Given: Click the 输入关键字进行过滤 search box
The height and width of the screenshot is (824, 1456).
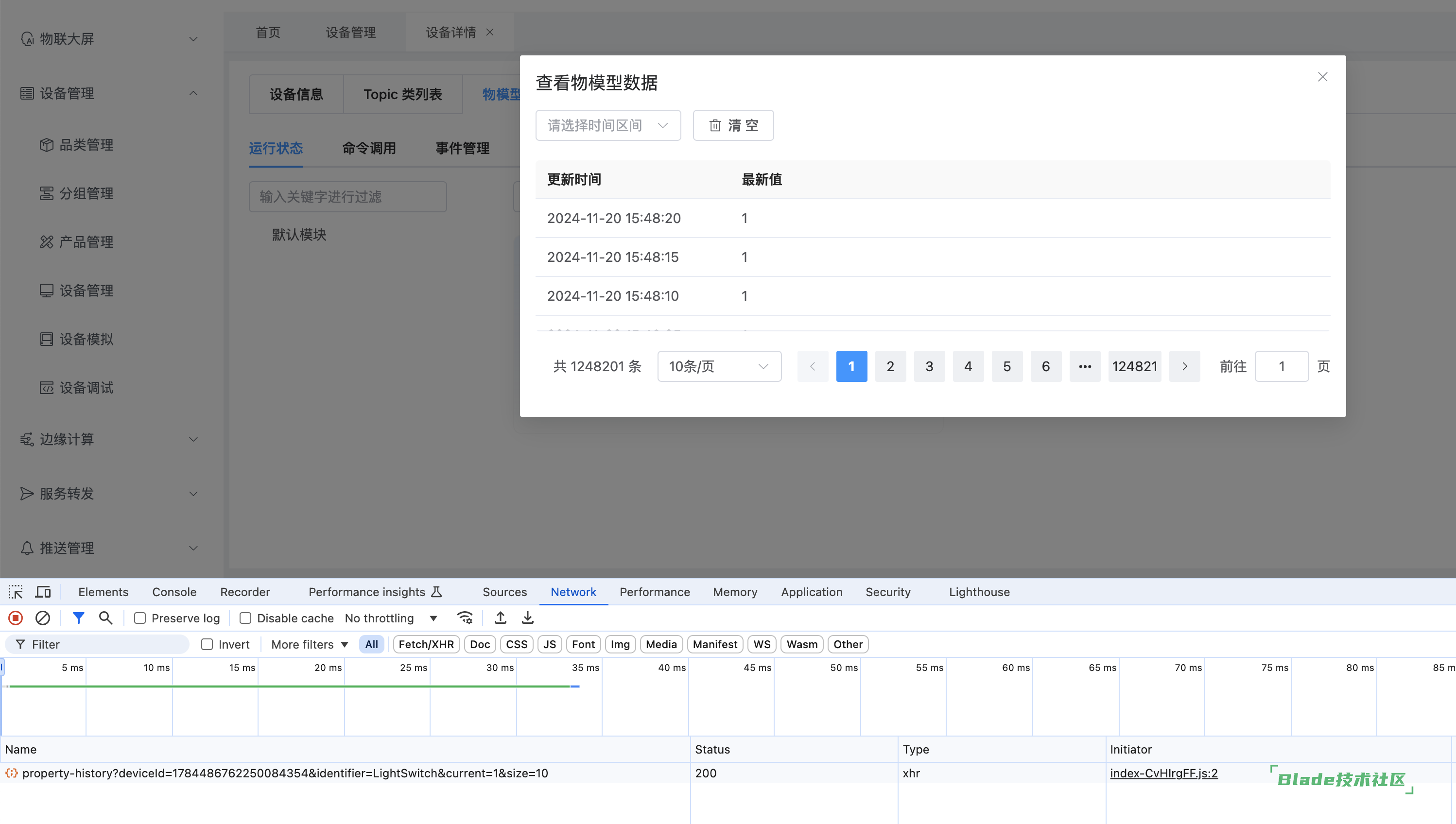Looking at the screenshot, I should coord(347,197).
